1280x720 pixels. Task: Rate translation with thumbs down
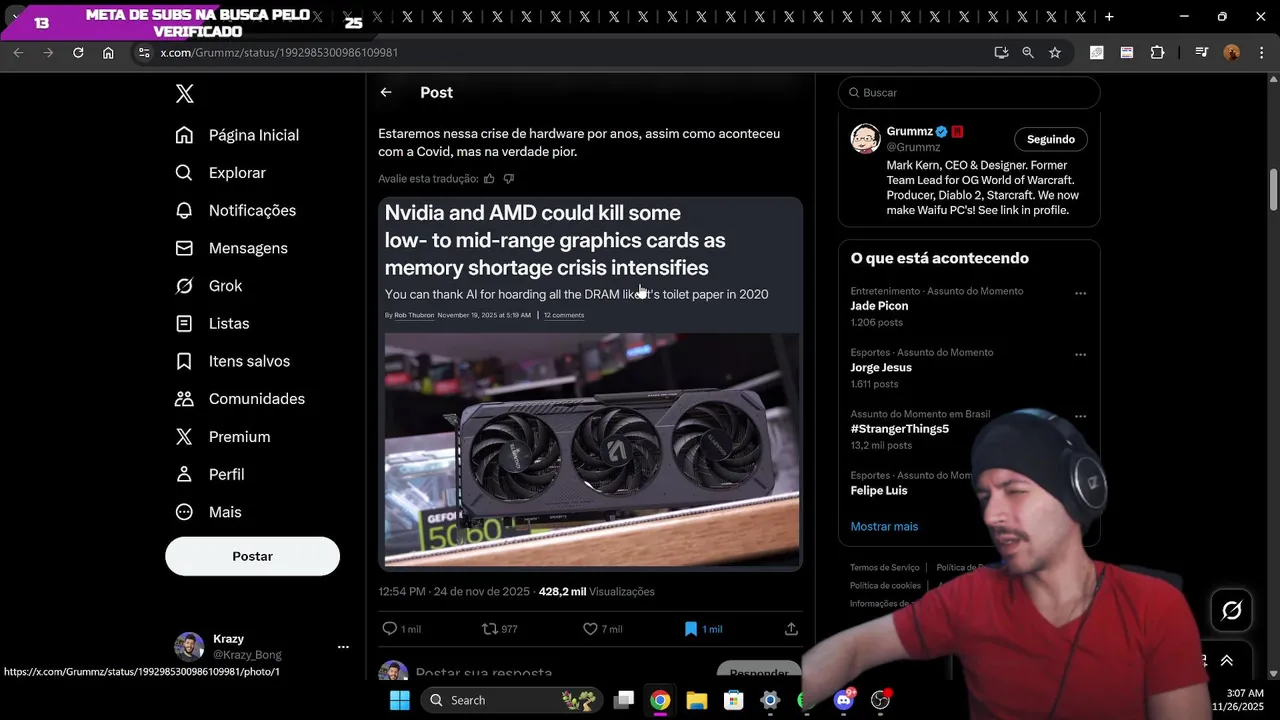(508, 179)
